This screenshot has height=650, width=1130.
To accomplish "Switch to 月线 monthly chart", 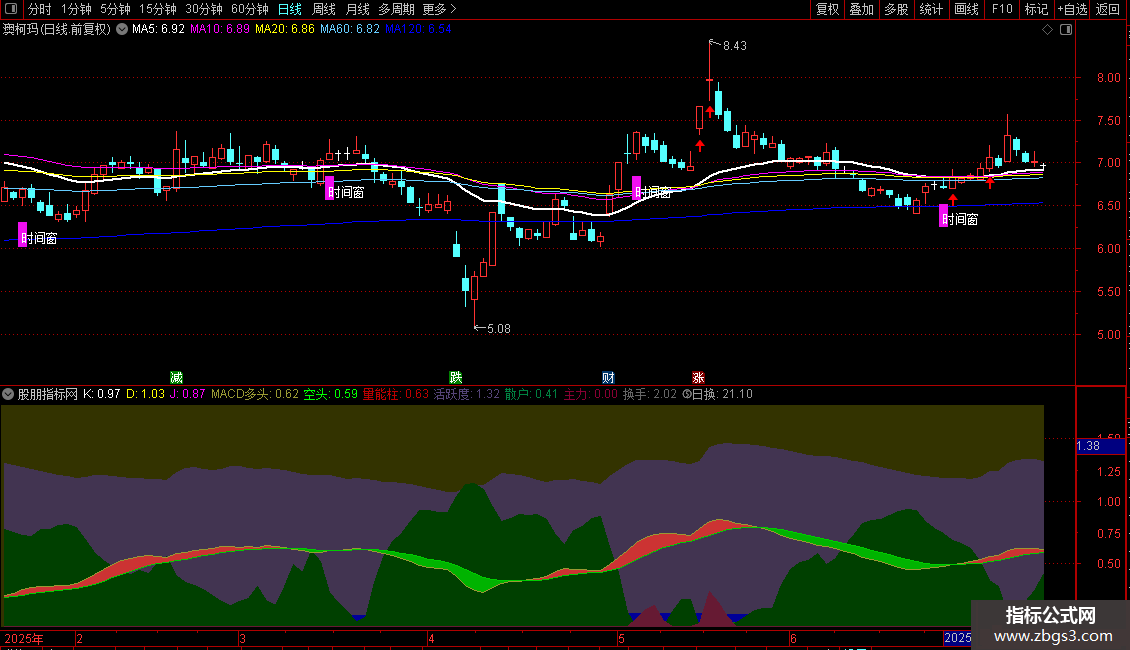I will (x=357, y=9).
